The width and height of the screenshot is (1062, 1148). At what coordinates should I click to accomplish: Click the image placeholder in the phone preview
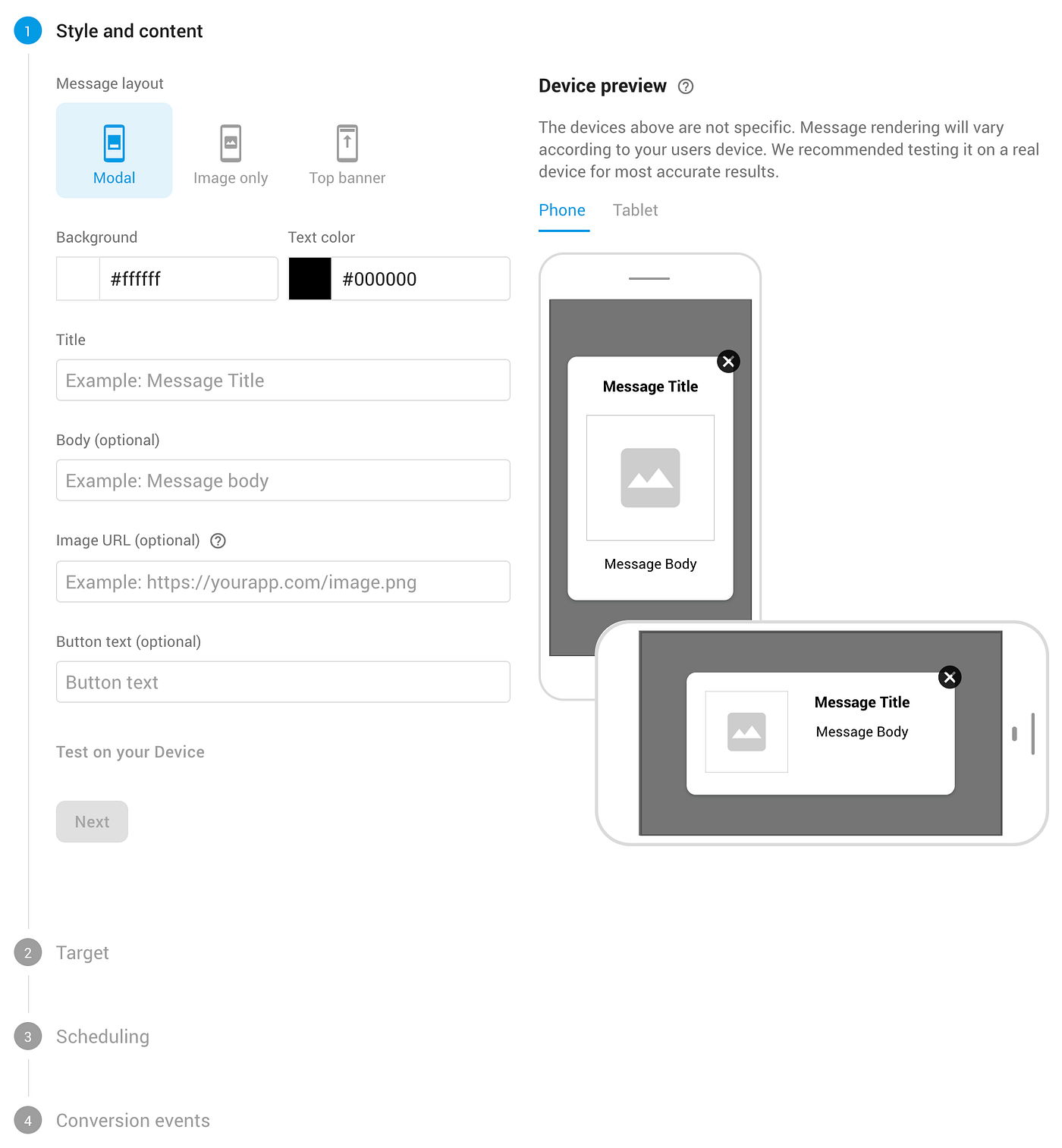click(650, 478)
